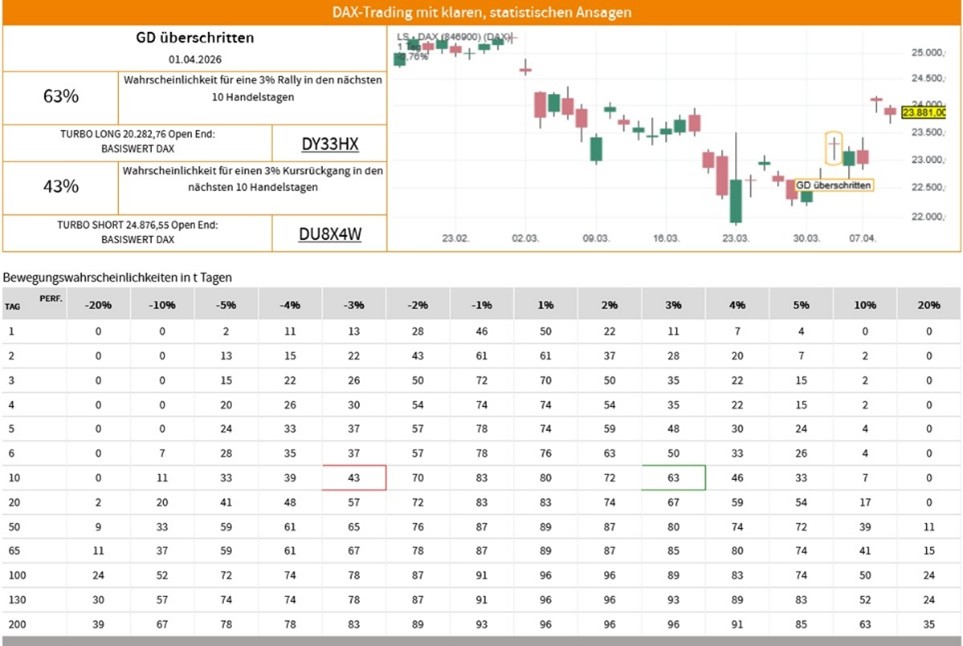963x646 pixels.
Task: Click the green-bordered 63 table cell
Action: [x=674, y=478]
